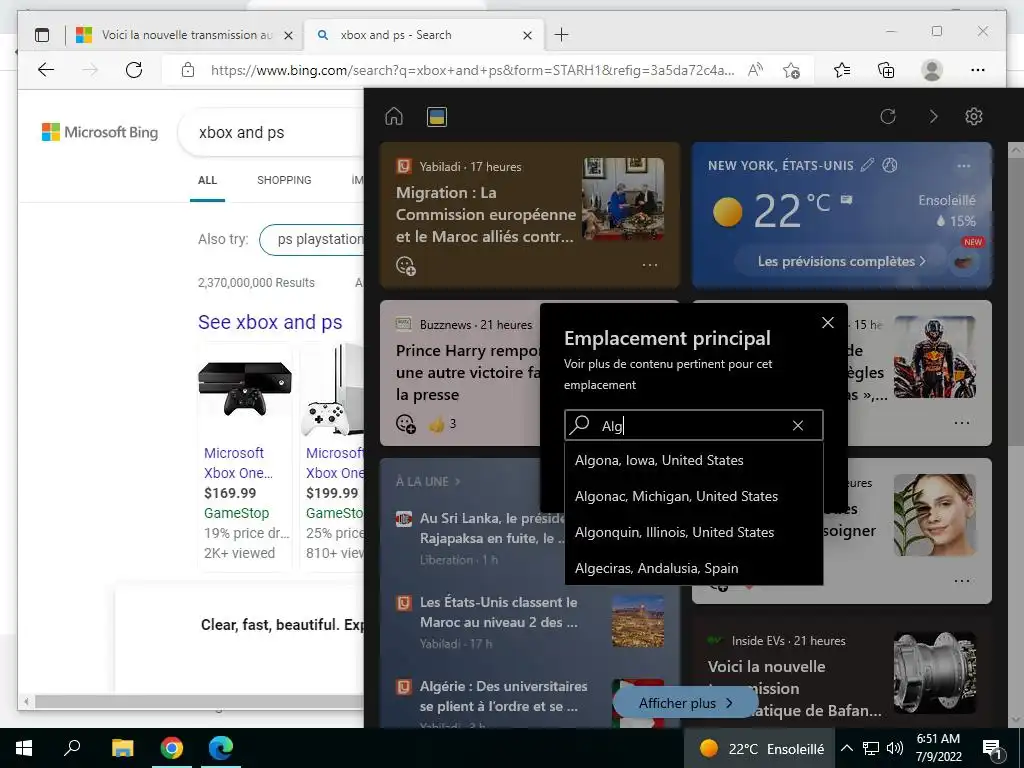The image size is (1024, 768).
Task: Select Bing ALL results tab
Action: click(207, 180)
